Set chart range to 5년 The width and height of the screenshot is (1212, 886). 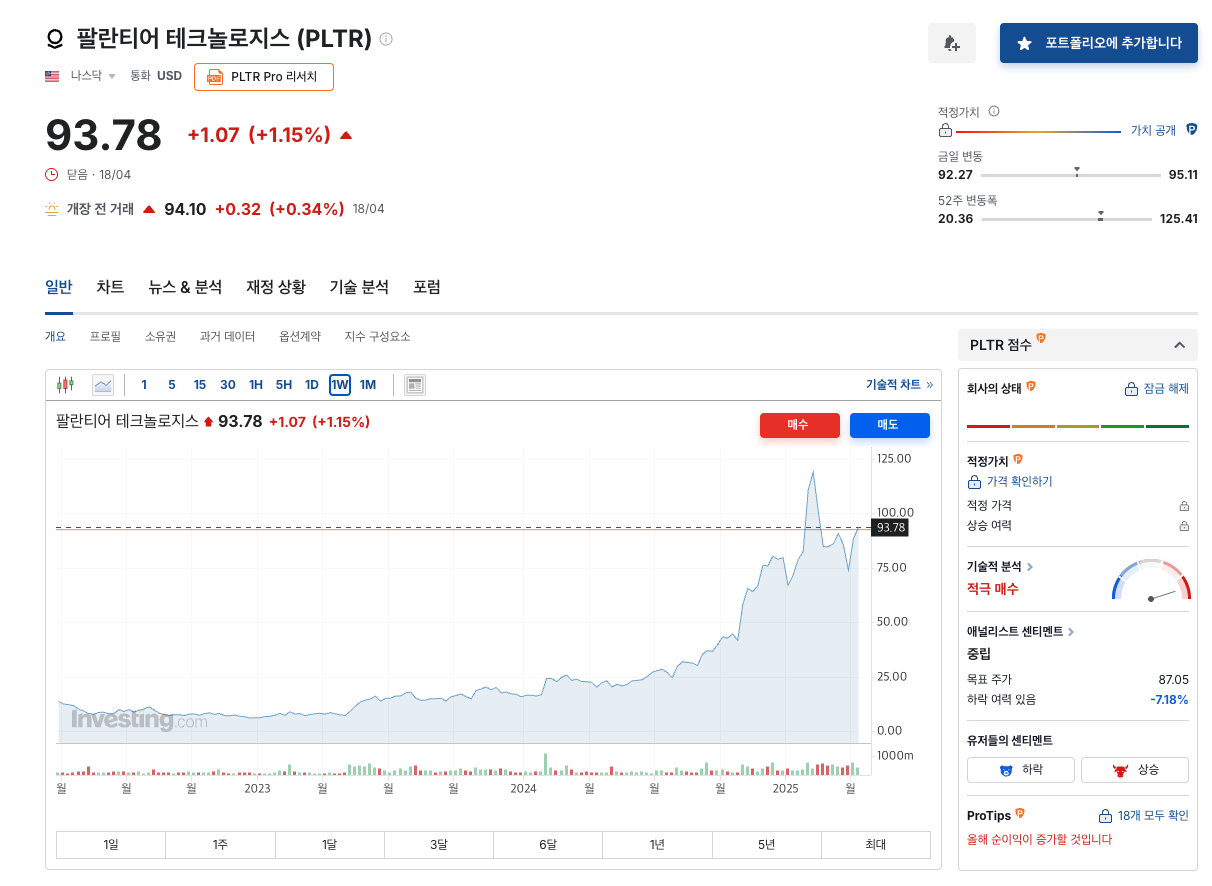click(x=767, y=845)
